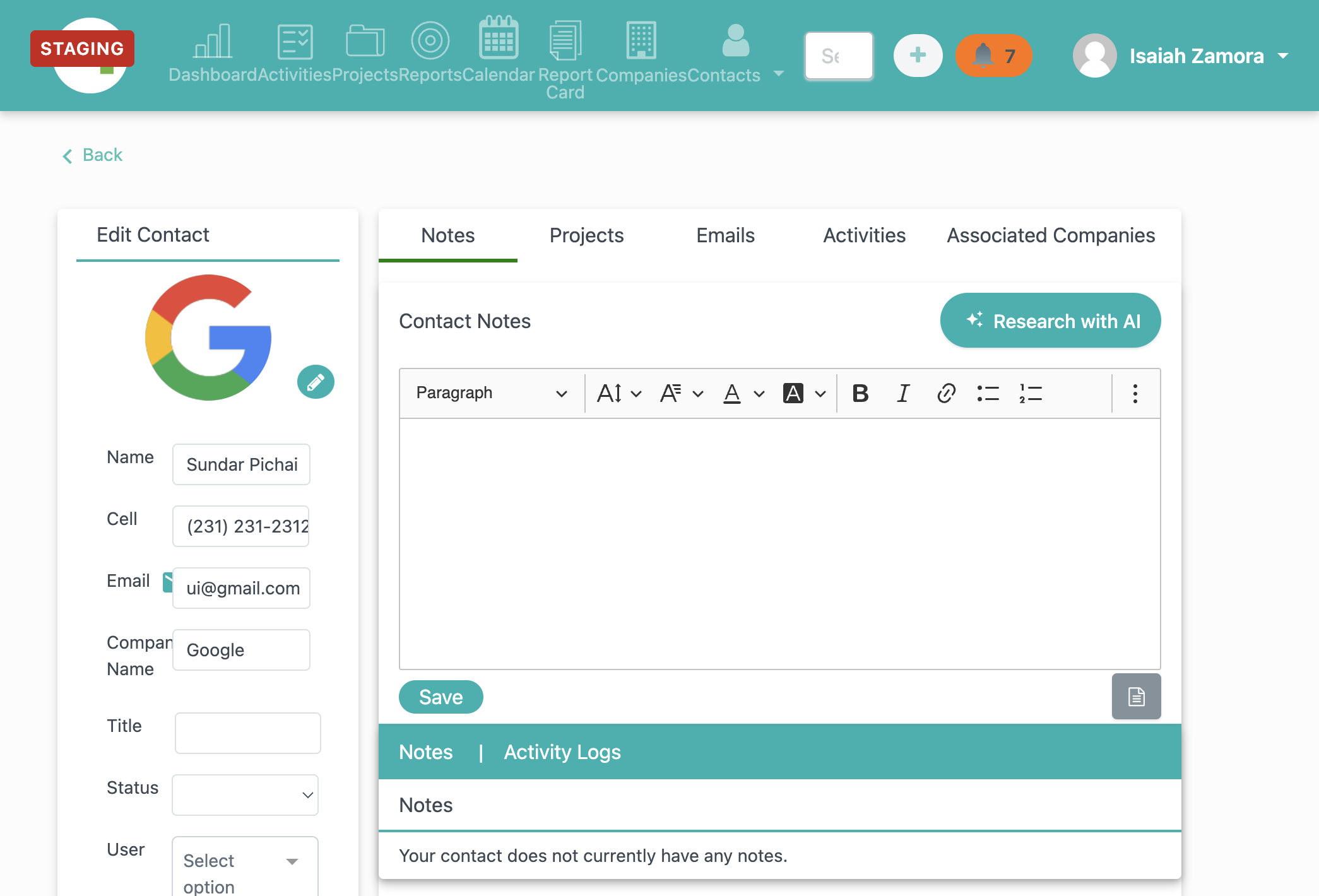The height and width of the screenshot is (896, 1319).
Task: Toggle italic formatting in editor
Action: coord(903,393)
